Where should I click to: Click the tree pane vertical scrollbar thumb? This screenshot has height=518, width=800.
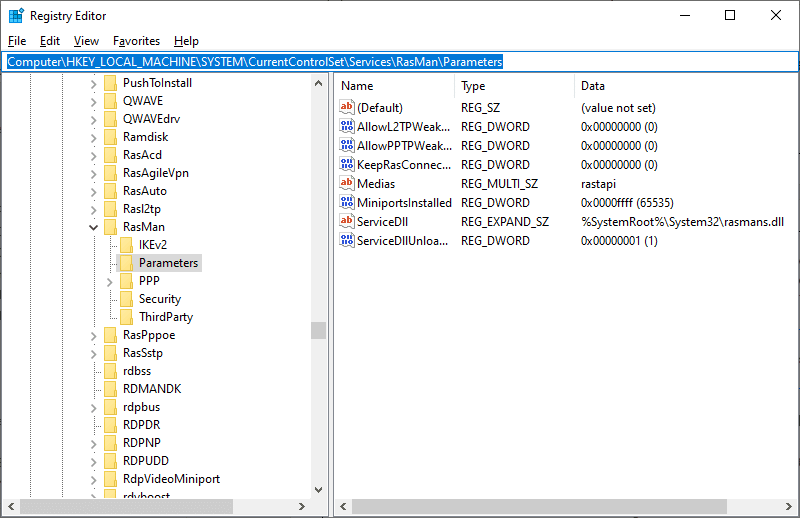(x=318, y=330)
